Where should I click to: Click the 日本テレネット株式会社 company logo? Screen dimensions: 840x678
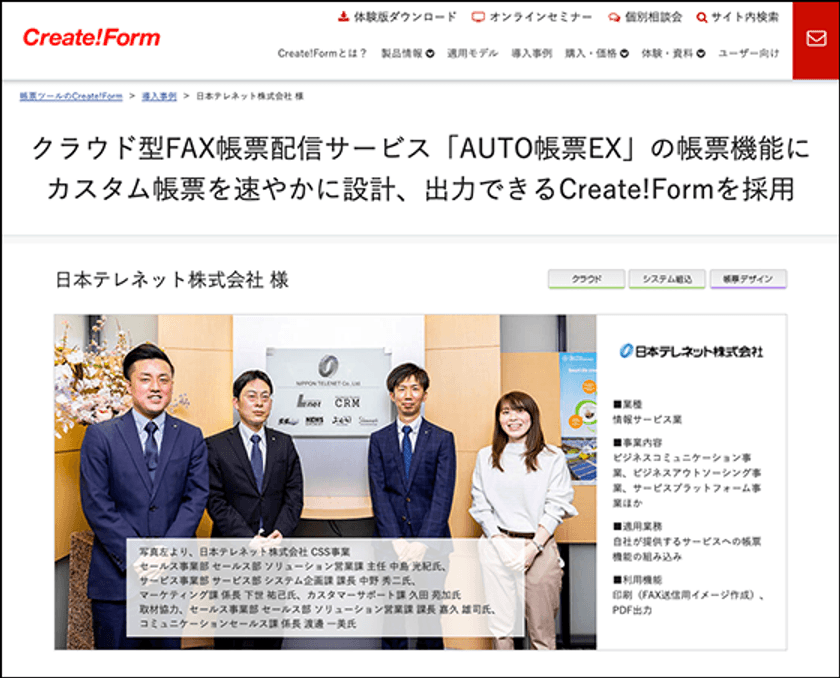pos(691,351)
